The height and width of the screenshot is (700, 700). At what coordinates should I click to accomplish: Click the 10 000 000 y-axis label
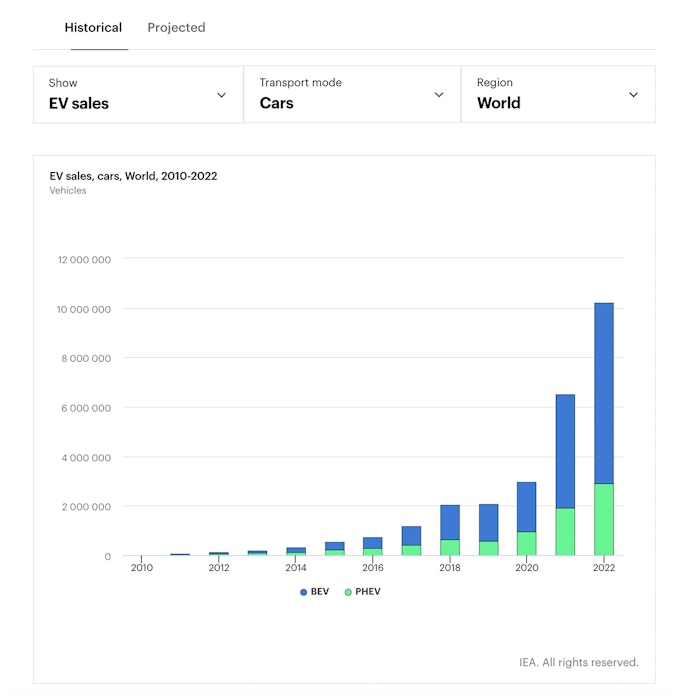click(x=83, y=309)
